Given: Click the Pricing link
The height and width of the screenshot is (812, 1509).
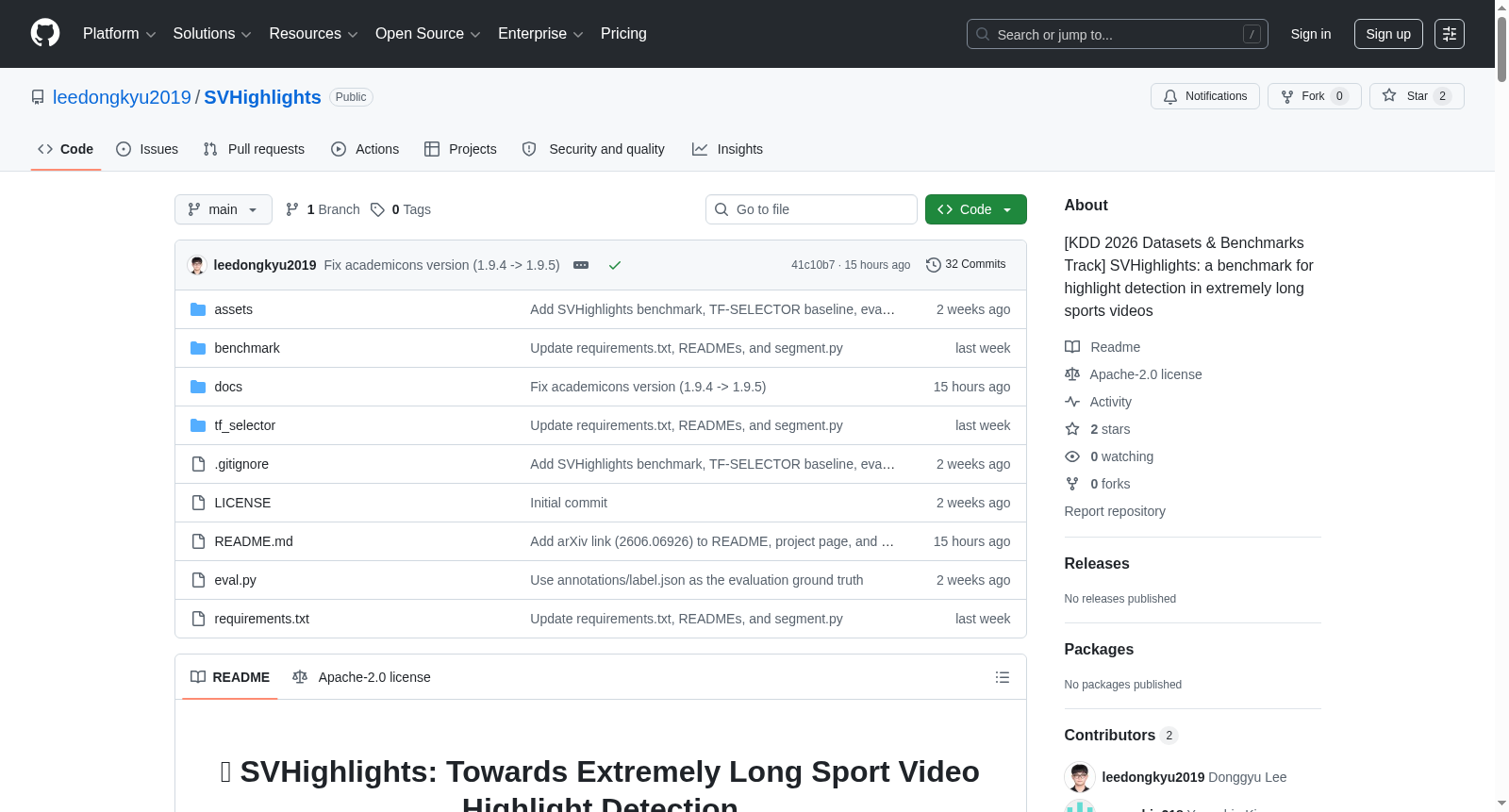Looking at the screenshot, I should (x=623, y=34).
